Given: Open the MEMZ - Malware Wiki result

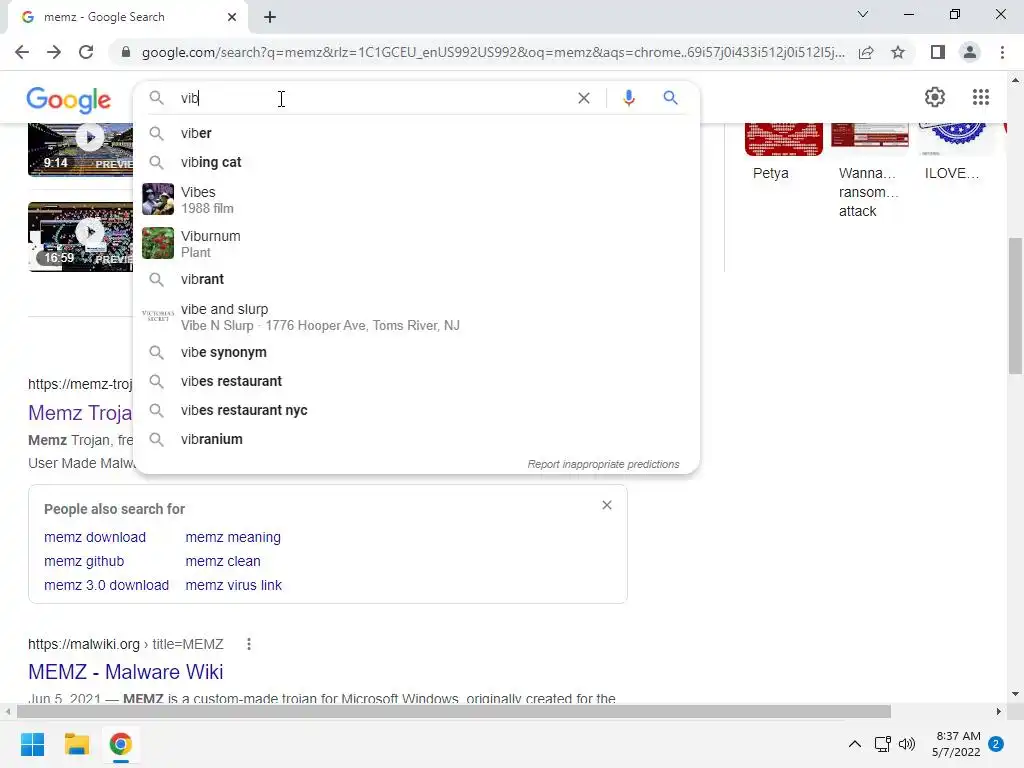Looking at the screenshot, I should coord(125,672).
